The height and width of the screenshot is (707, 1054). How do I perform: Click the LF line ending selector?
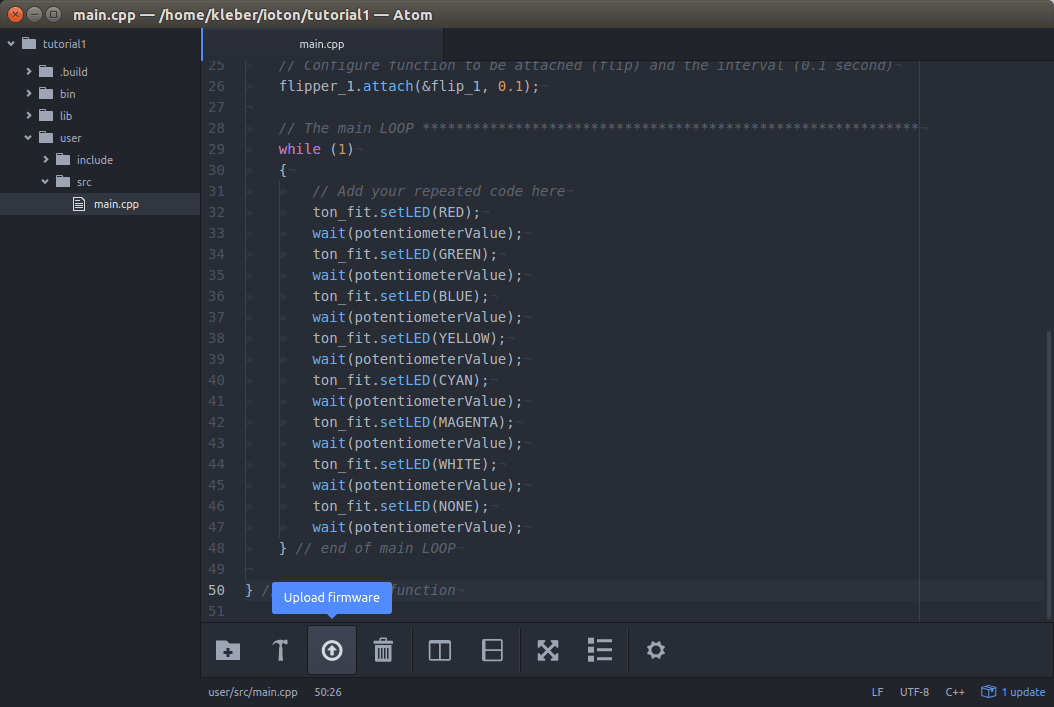coord(877,692)
